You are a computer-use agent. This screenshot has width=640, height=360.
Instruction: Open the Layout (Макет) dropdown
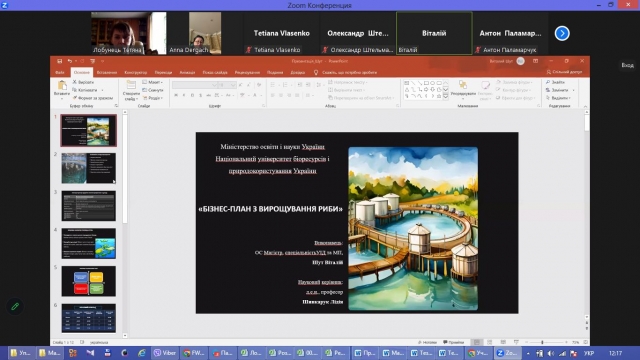tap(153, 82)
